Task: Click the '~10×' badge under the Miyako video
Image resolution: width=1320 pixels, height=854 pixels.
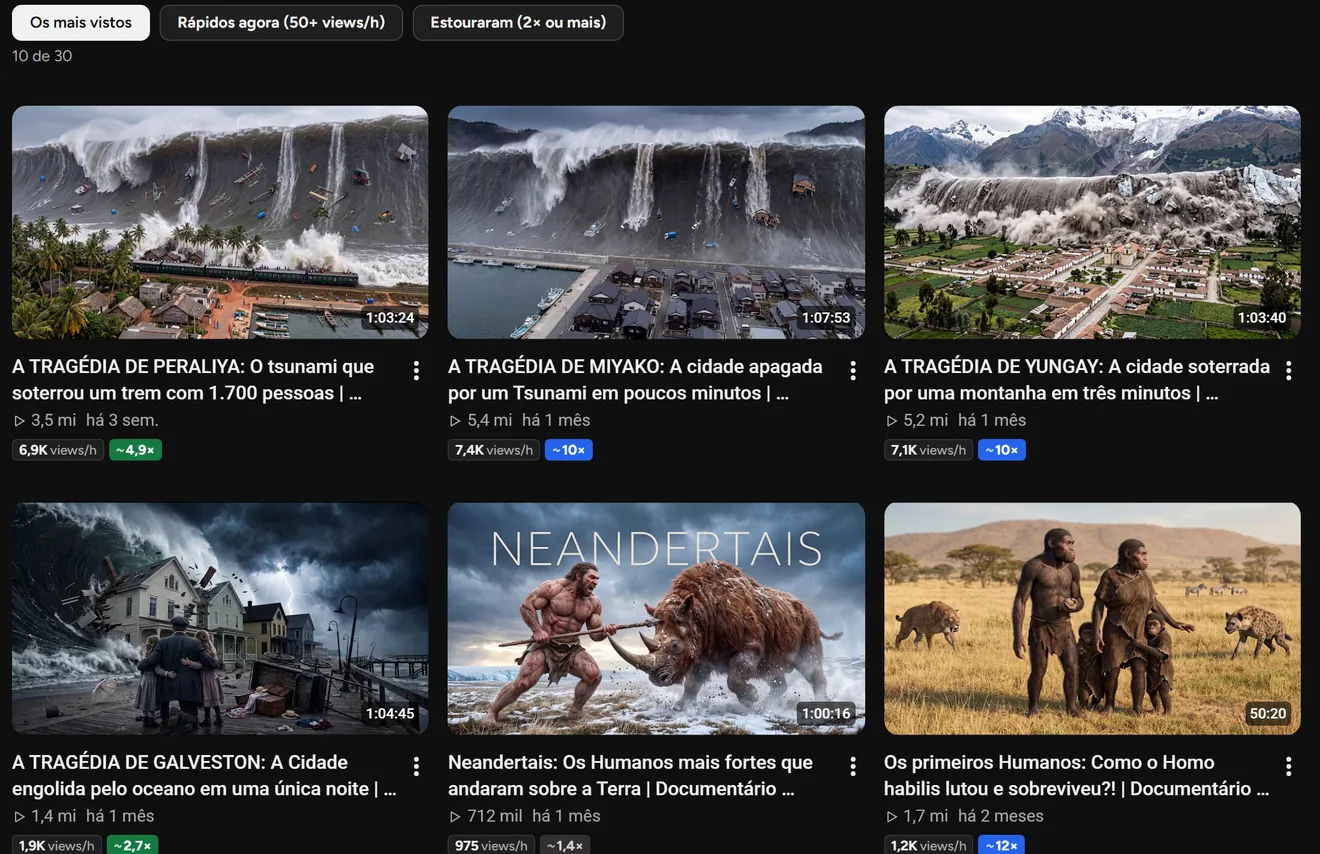Action: pos(569,450)
